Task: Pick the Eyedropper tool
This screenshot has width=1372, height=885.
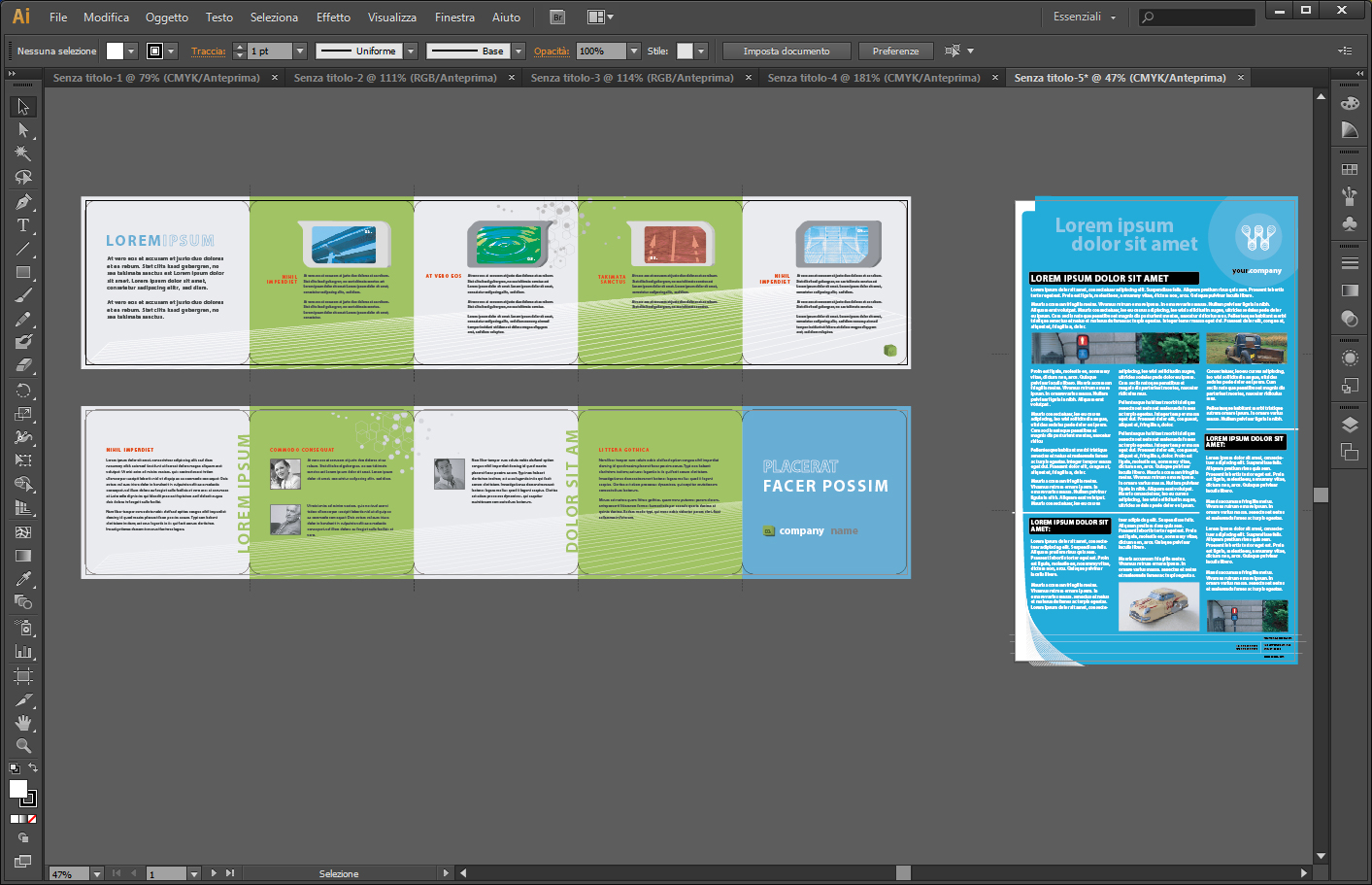Action: click(x=23, y=579)
